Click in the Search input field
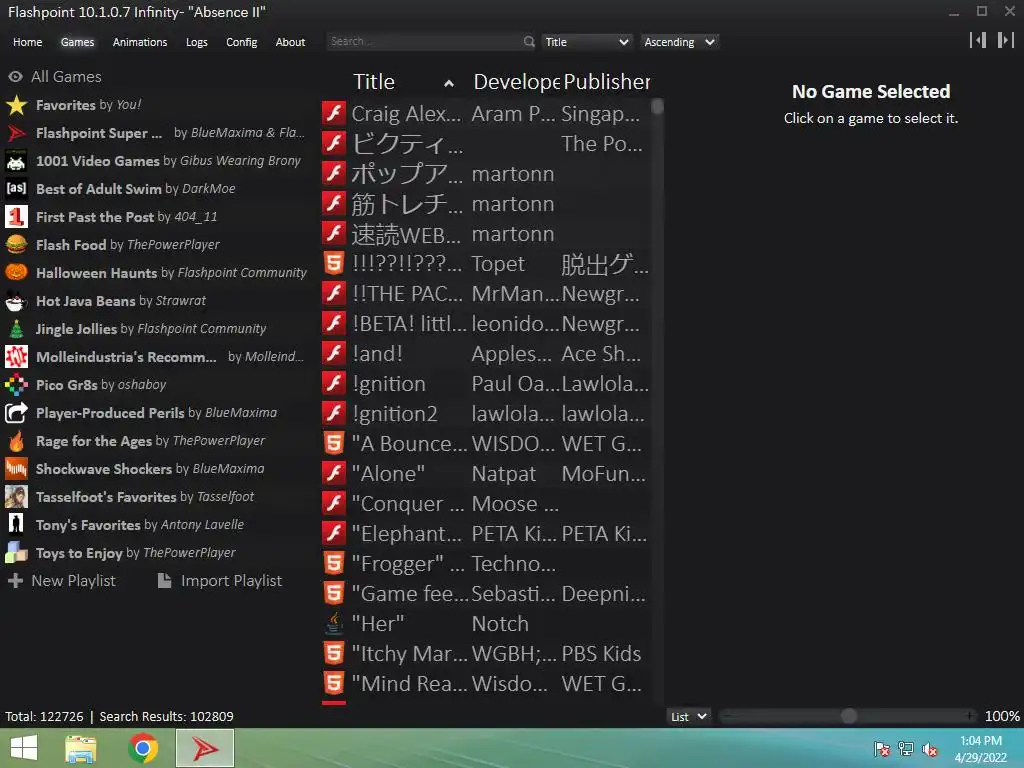 pos(424,42)
